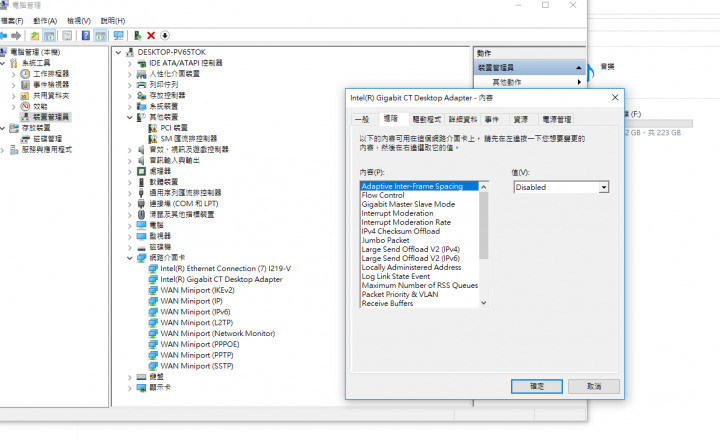Select Receive Buffers in property list

point(387,304)
